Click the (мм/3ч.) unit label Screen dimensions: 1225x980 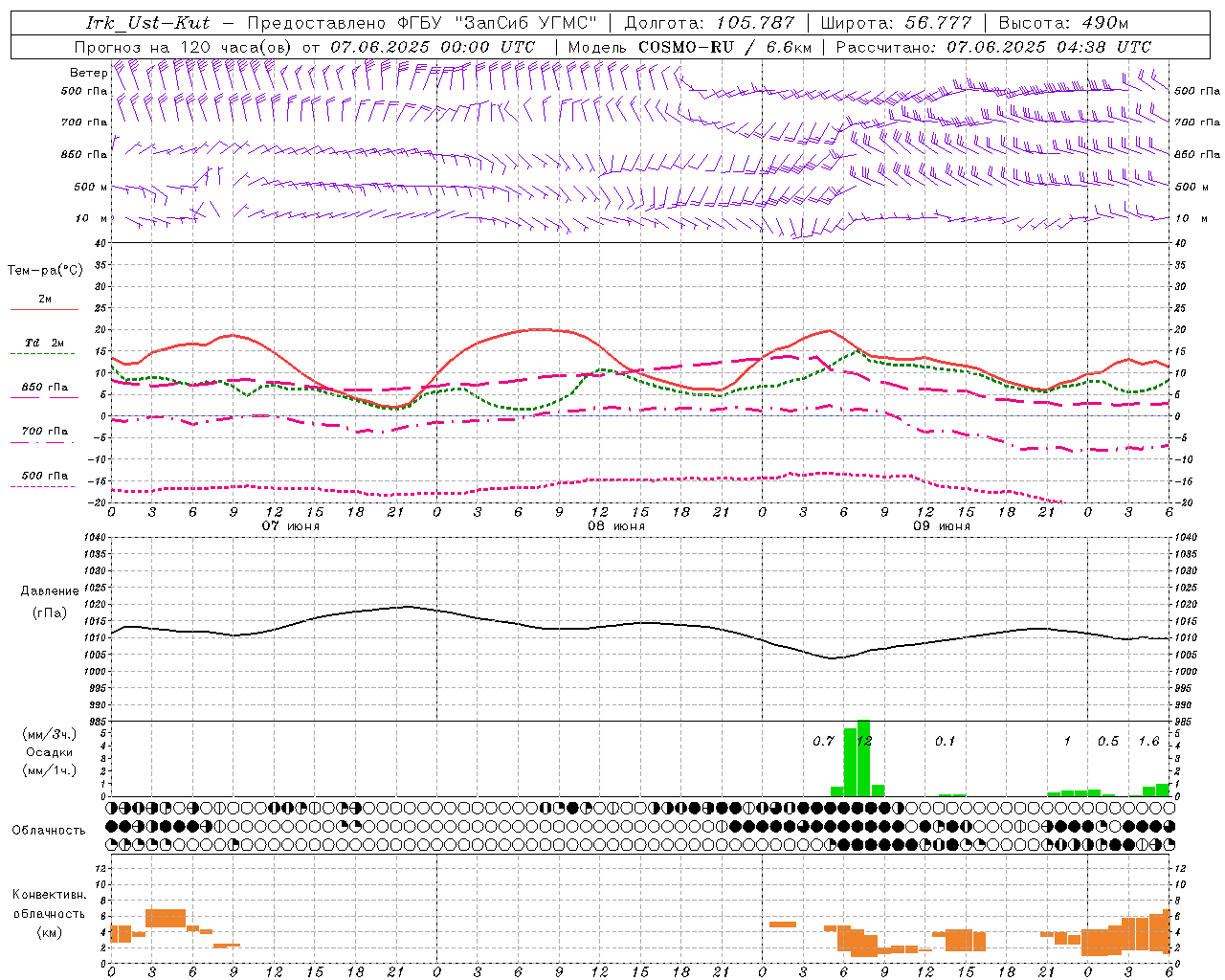[x=49, y=734]
